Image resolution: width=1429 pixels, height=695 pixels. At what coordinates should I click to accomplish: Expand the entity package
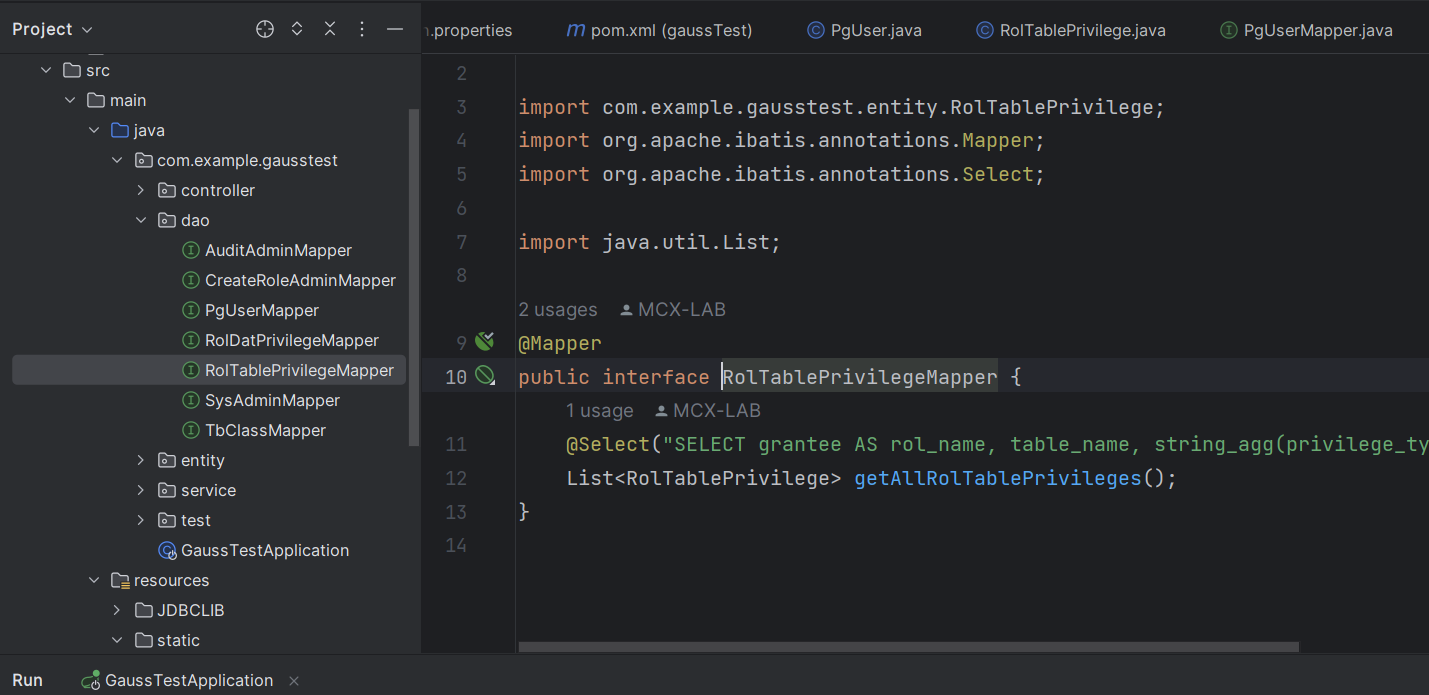coord(142,460)
